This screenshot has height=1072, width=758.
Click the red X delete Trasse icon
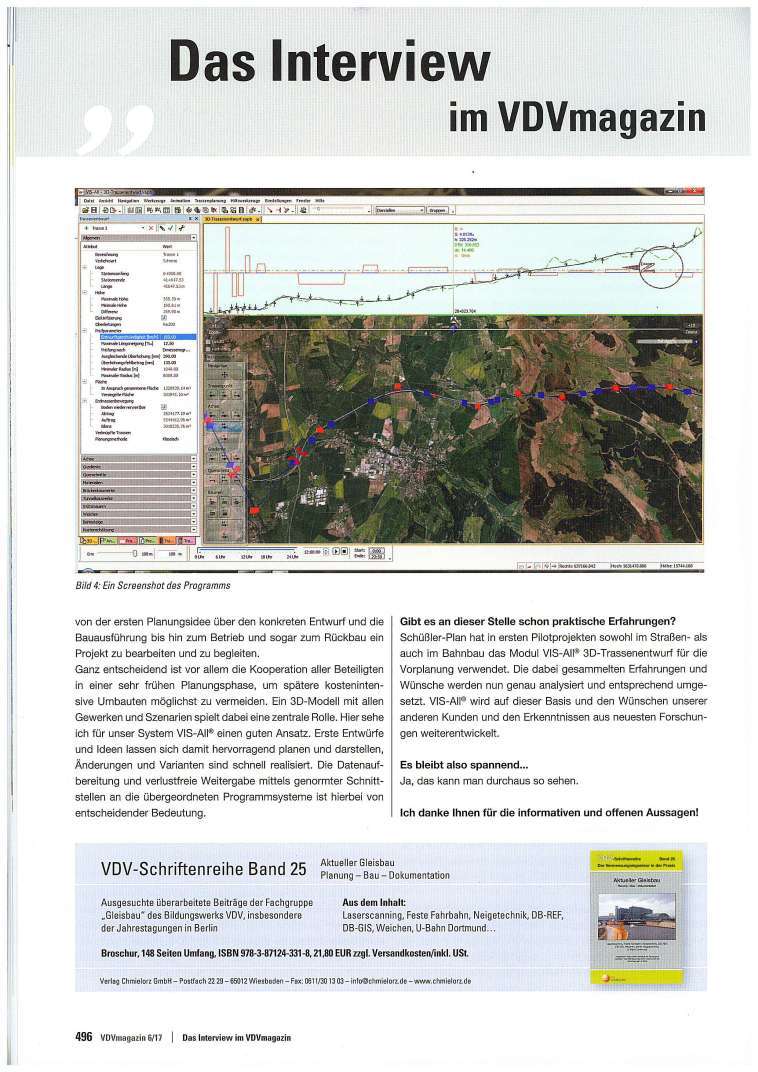(x=150, y=228)
